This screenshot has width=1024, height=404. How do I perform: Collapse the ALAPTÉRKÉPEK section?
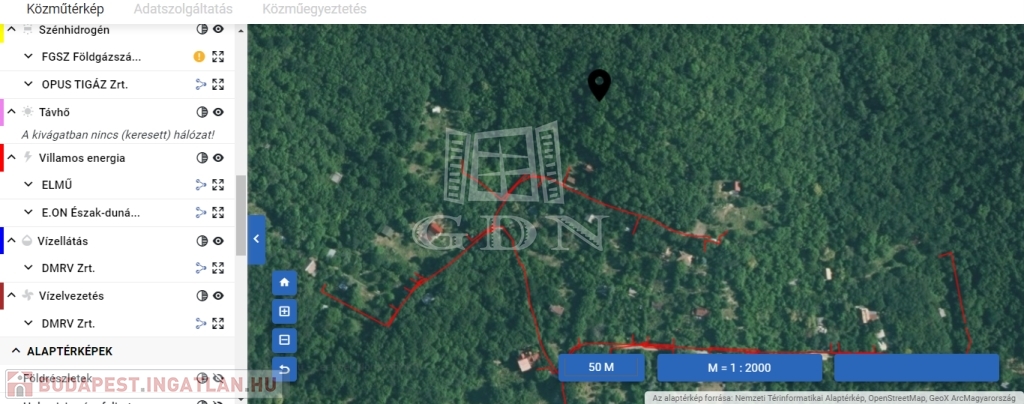(x=16, y=351)
